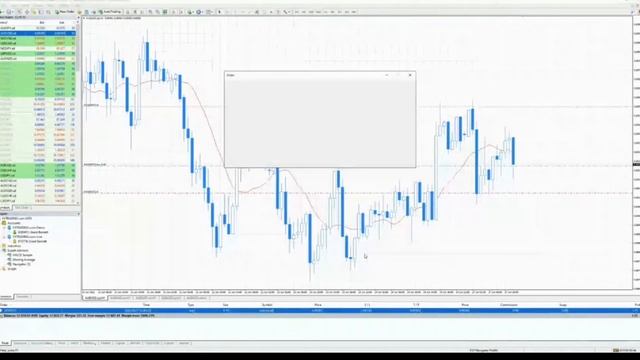Select the Common tab in Navigator

click(6, 297)
